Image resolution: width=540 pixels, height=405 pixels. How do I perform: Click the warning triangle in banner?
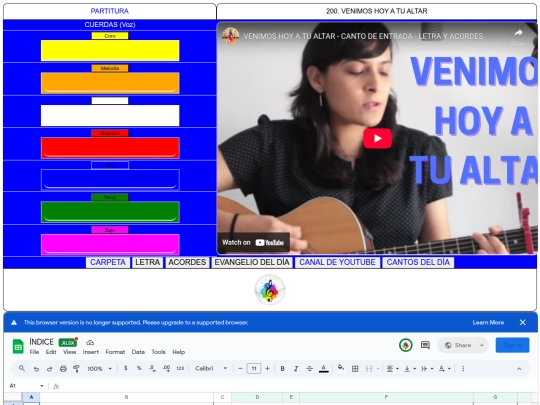tap(14, 323)
